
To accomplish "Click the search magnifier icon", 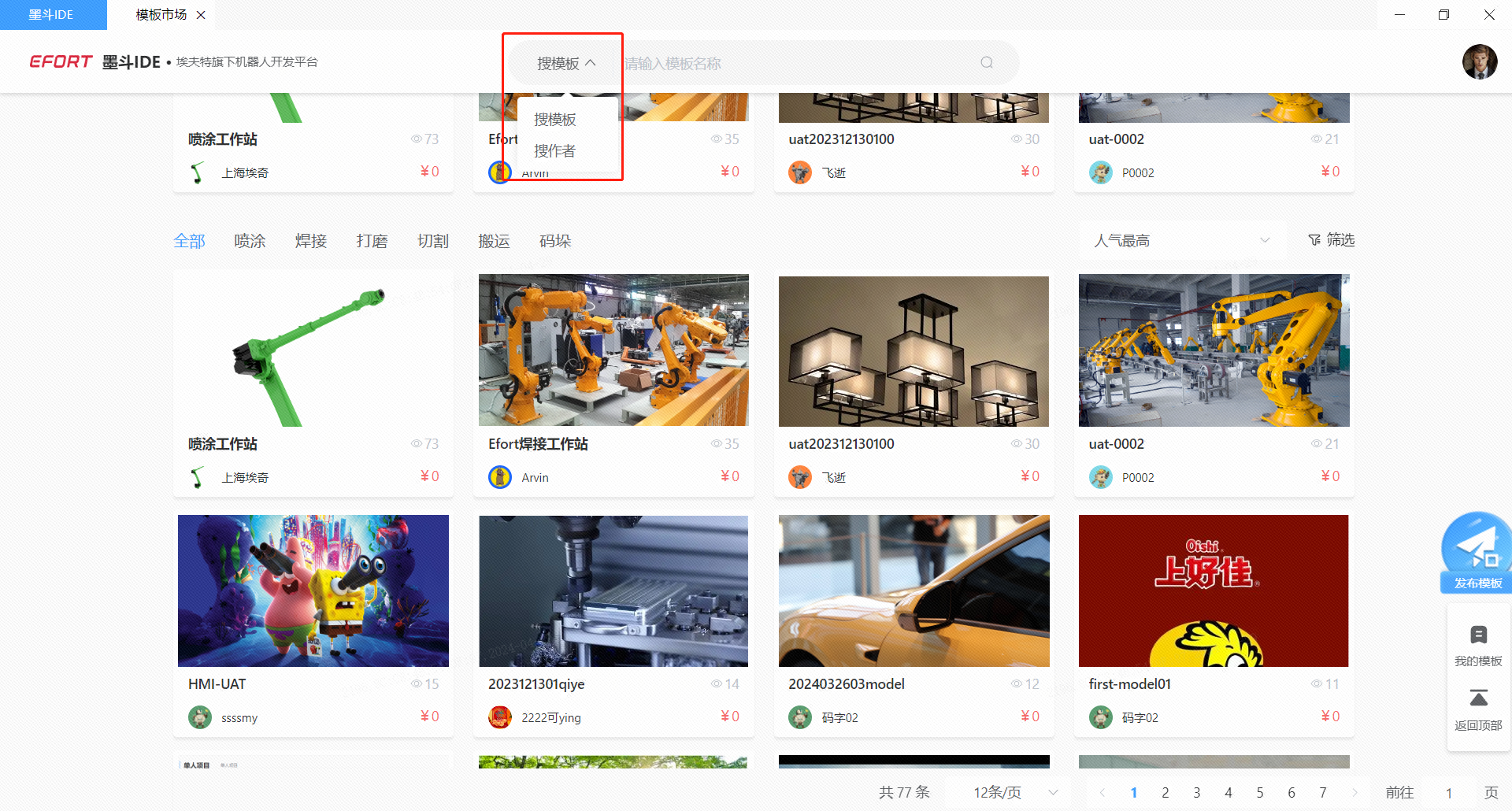I will (986, 63).
